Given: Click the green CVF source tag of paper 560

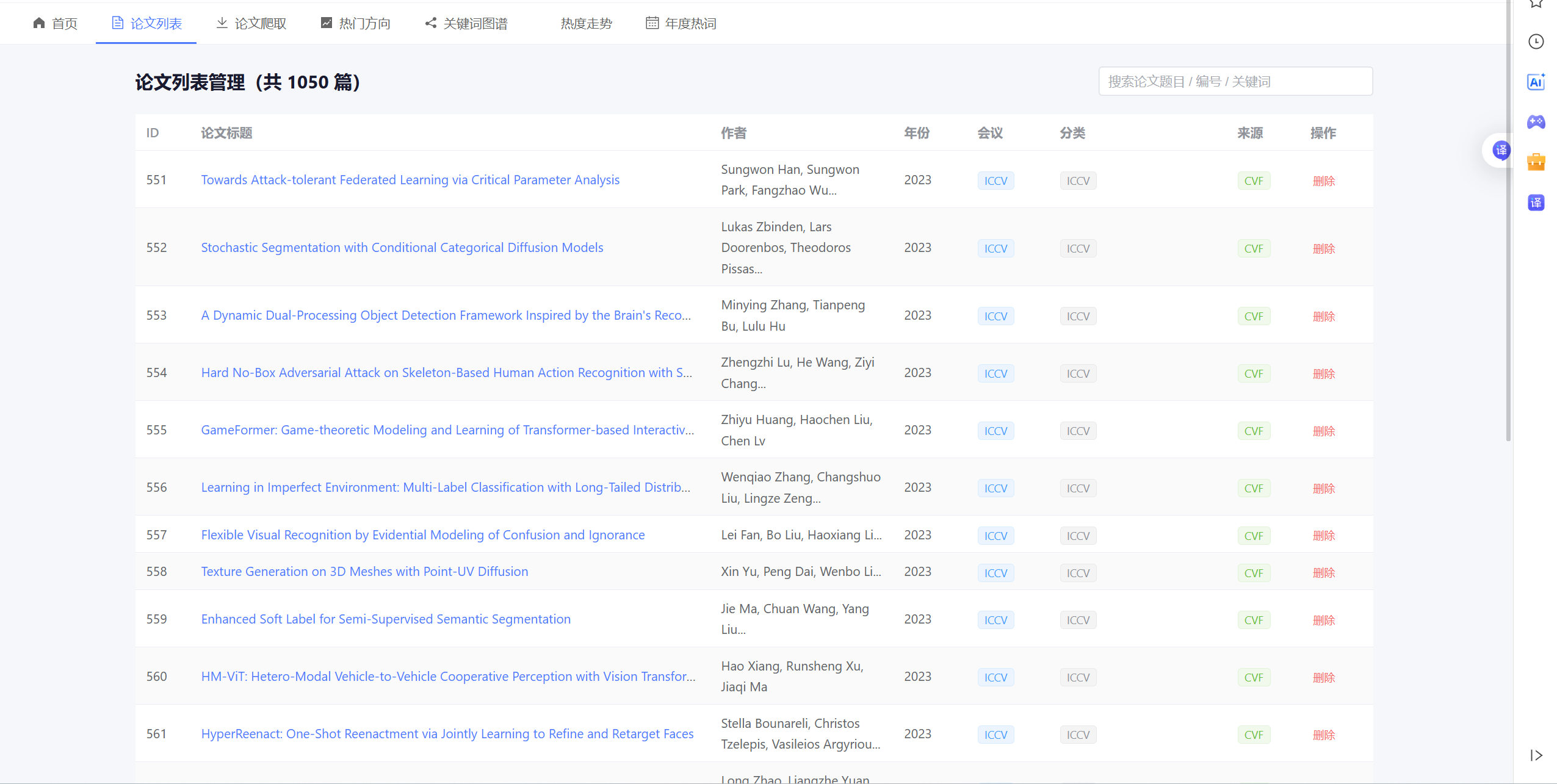Looking at the screenshot, I should [x=1254, y=678].
